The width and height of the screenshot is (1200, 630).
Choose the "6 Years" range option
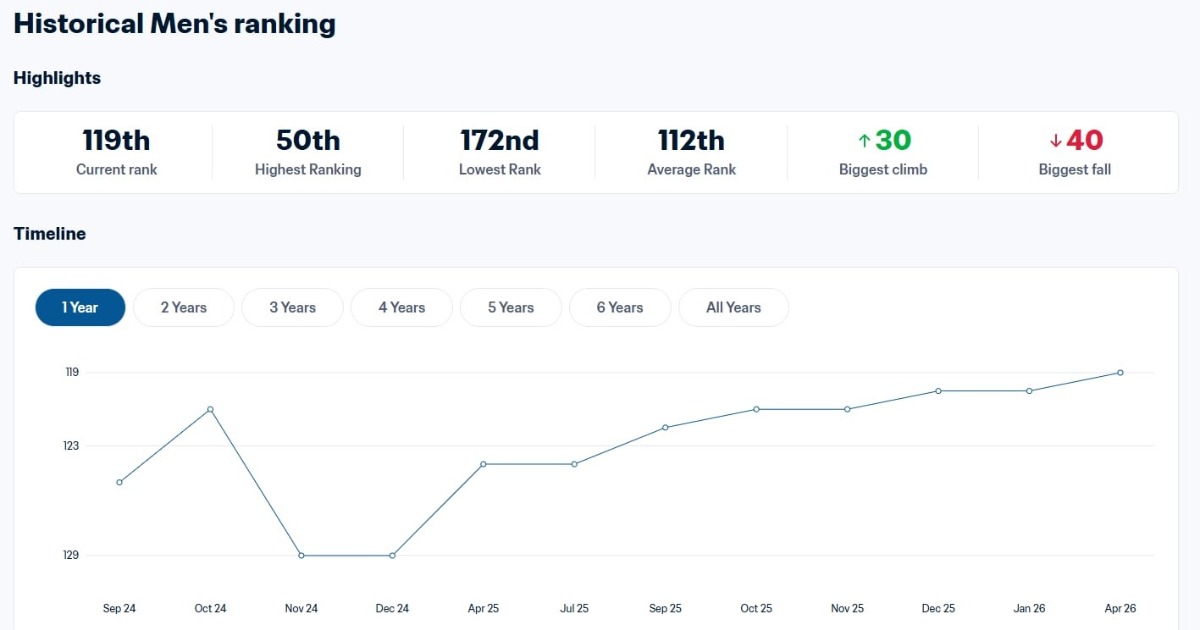click(x=619, y=307)
